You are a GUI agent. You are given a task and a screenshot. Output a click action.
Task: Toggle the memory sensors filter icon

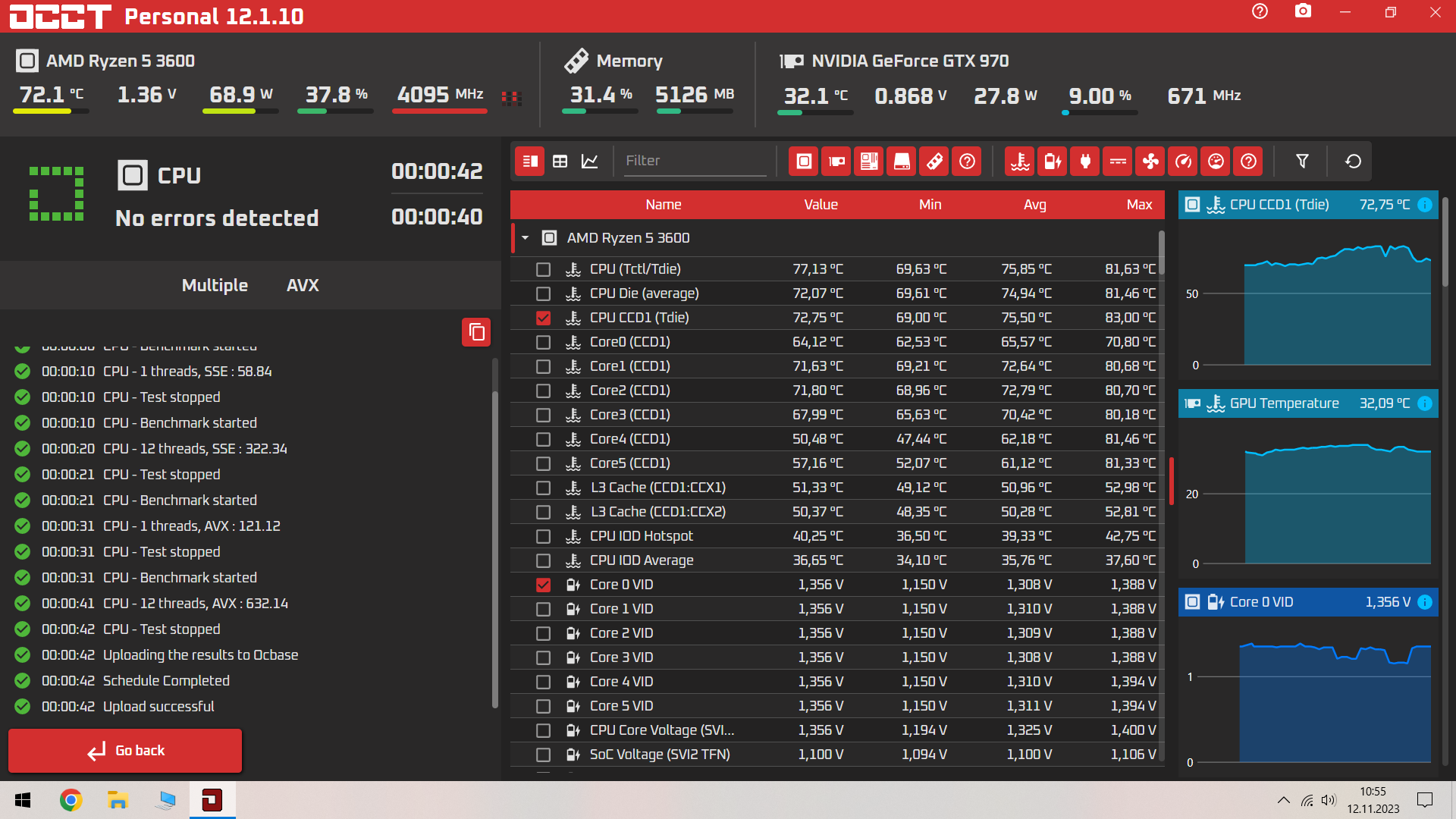[x=934, y=161]
